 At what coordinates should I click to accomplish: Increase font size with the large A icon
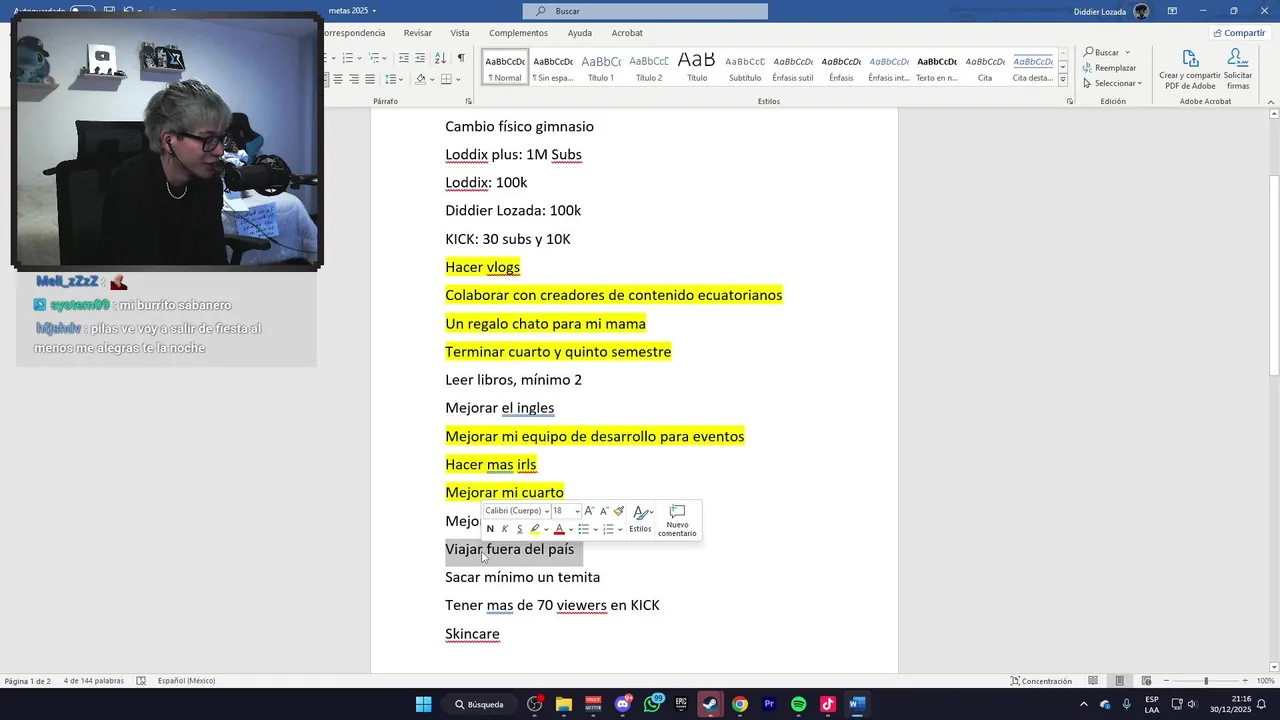[x=589, y=511]
